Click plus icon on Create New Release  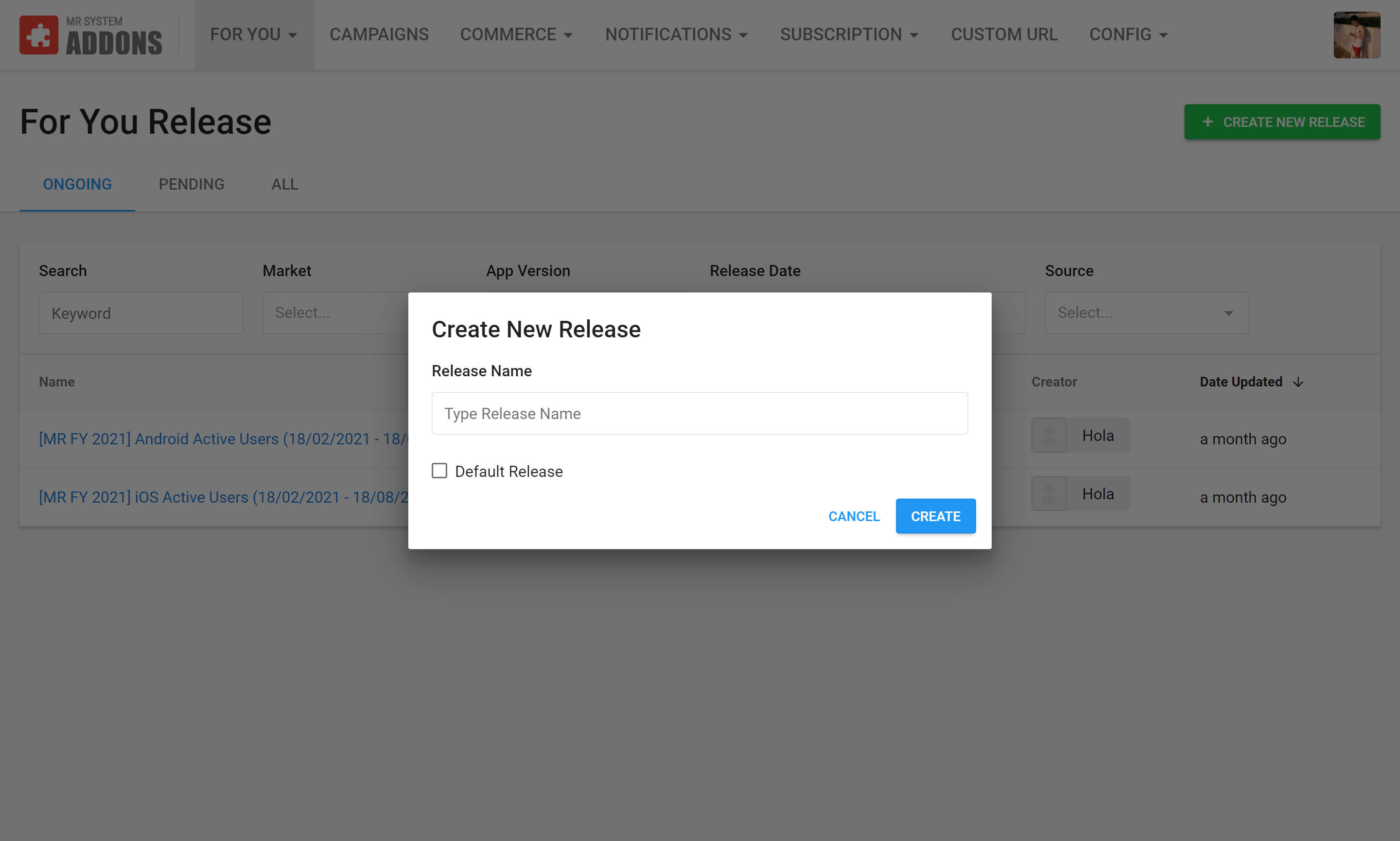[1207, 122]
